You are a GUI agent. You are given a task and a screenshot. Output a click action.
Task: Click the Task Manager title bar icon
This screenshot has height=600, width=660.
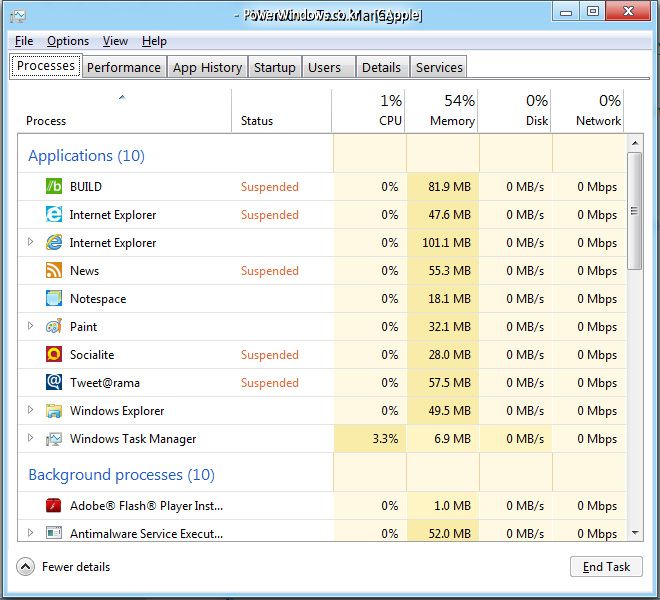[x=18, y=16]
